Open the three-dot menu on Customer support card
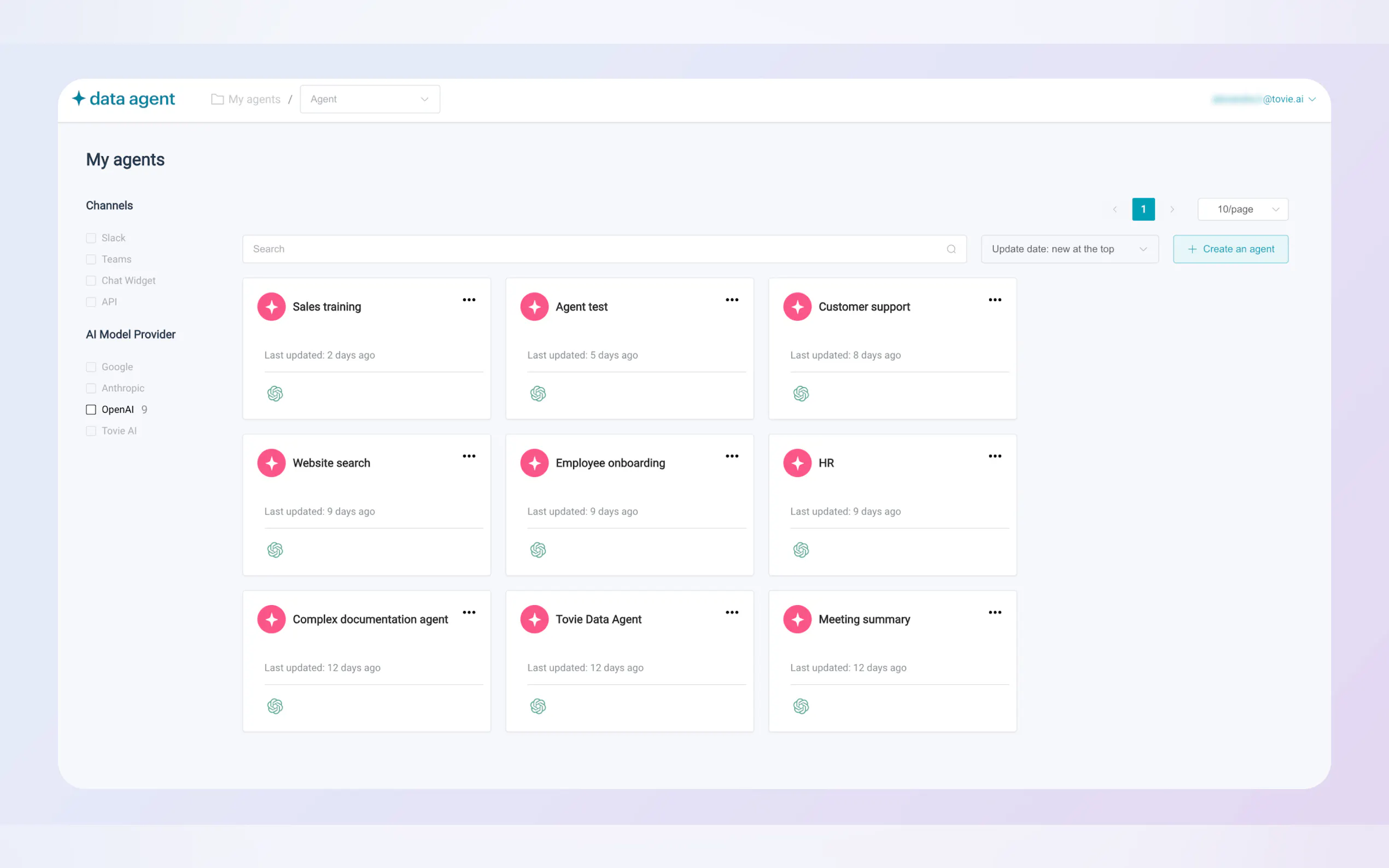The height and width of the screenshot is (868, 1389). [995, 300]
